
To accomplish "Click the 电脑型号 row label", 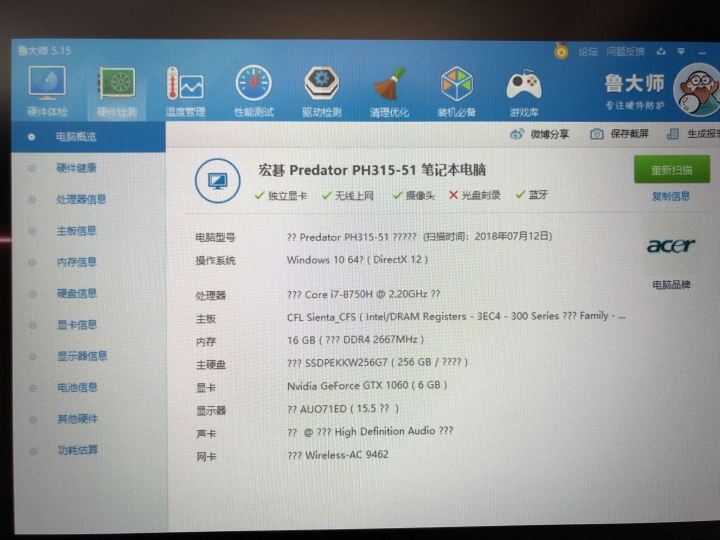I will (215, 237).
